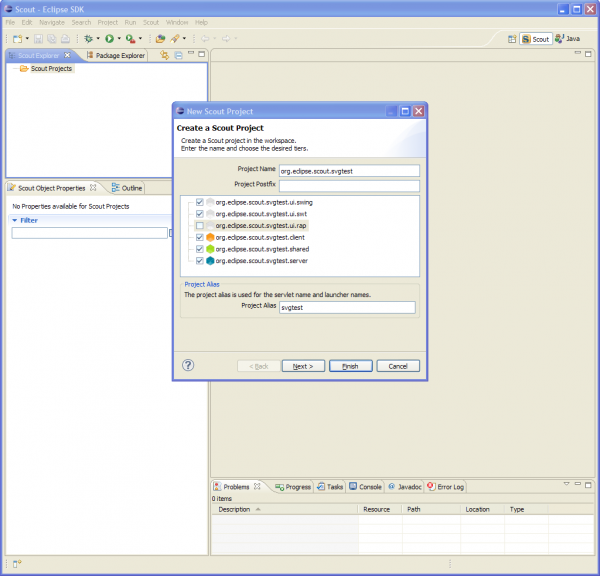Click the Forward navigation arrow icon
This screenshot has height=576, width=600.
[226, 39]
